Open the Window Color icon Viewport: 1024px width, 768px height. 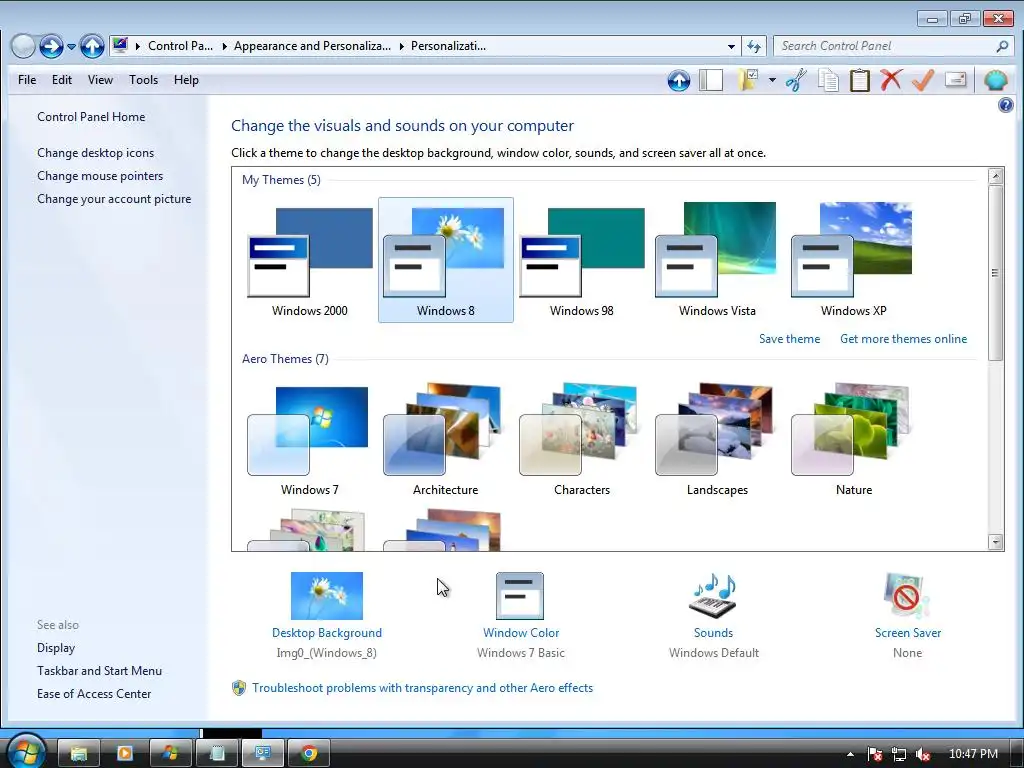click(520, 596)
